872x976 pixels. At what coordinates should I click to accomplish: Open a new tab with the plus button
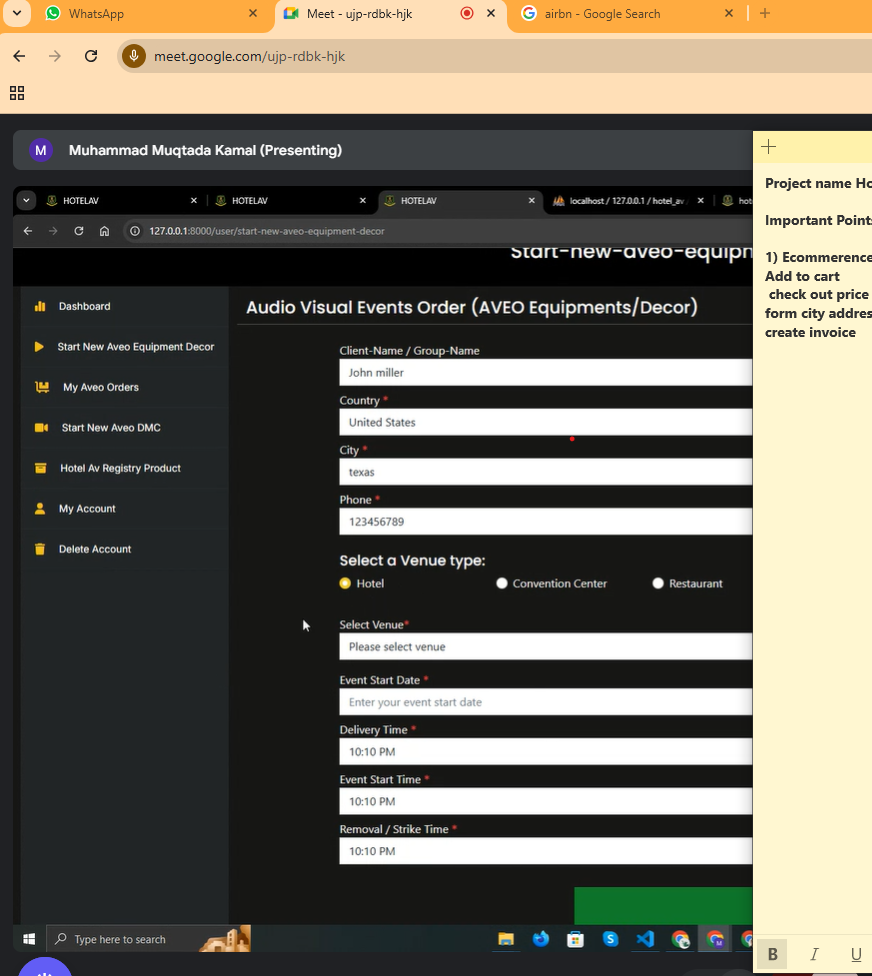tap(765, 13)
